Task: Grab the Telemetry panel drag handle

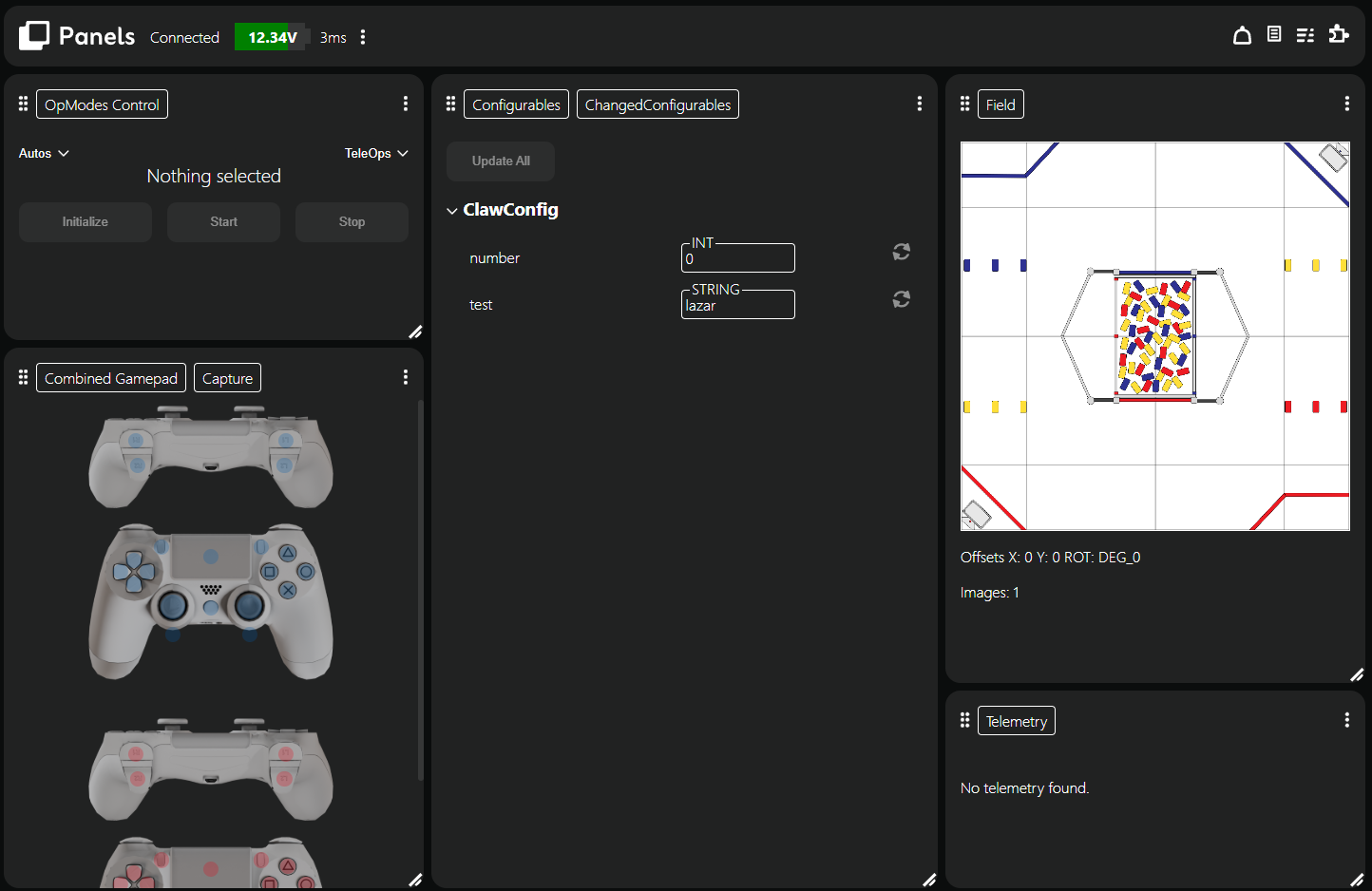Action: click(x=965, y=720)
